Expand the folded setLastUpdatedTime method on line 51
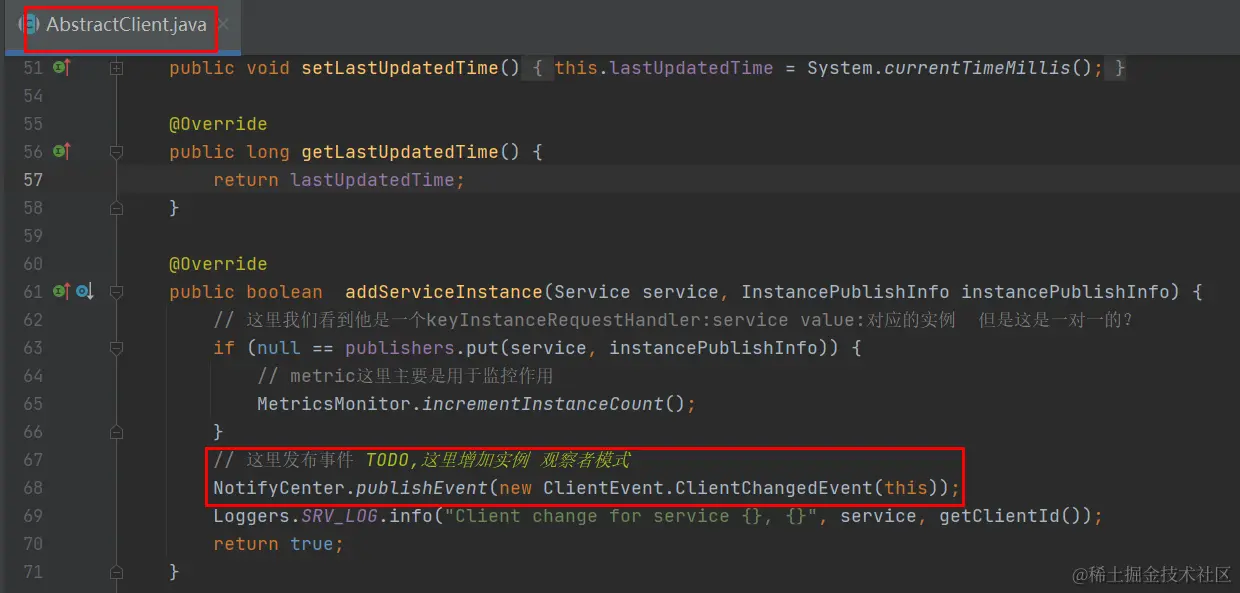 116,68
